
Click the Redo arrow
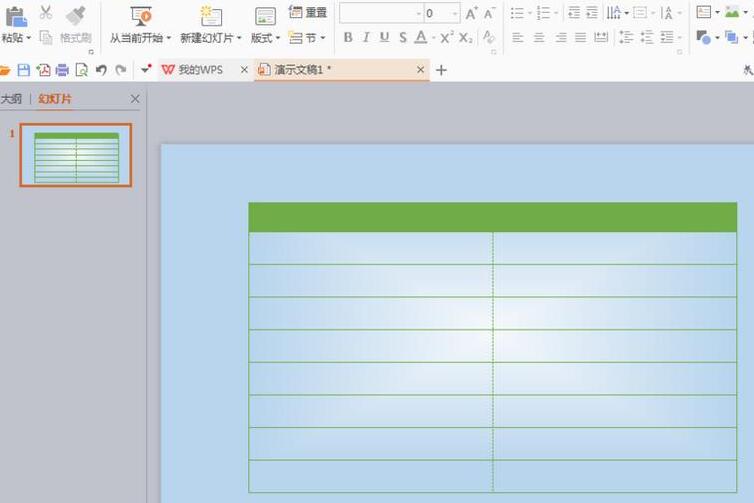tap(121, 70)
